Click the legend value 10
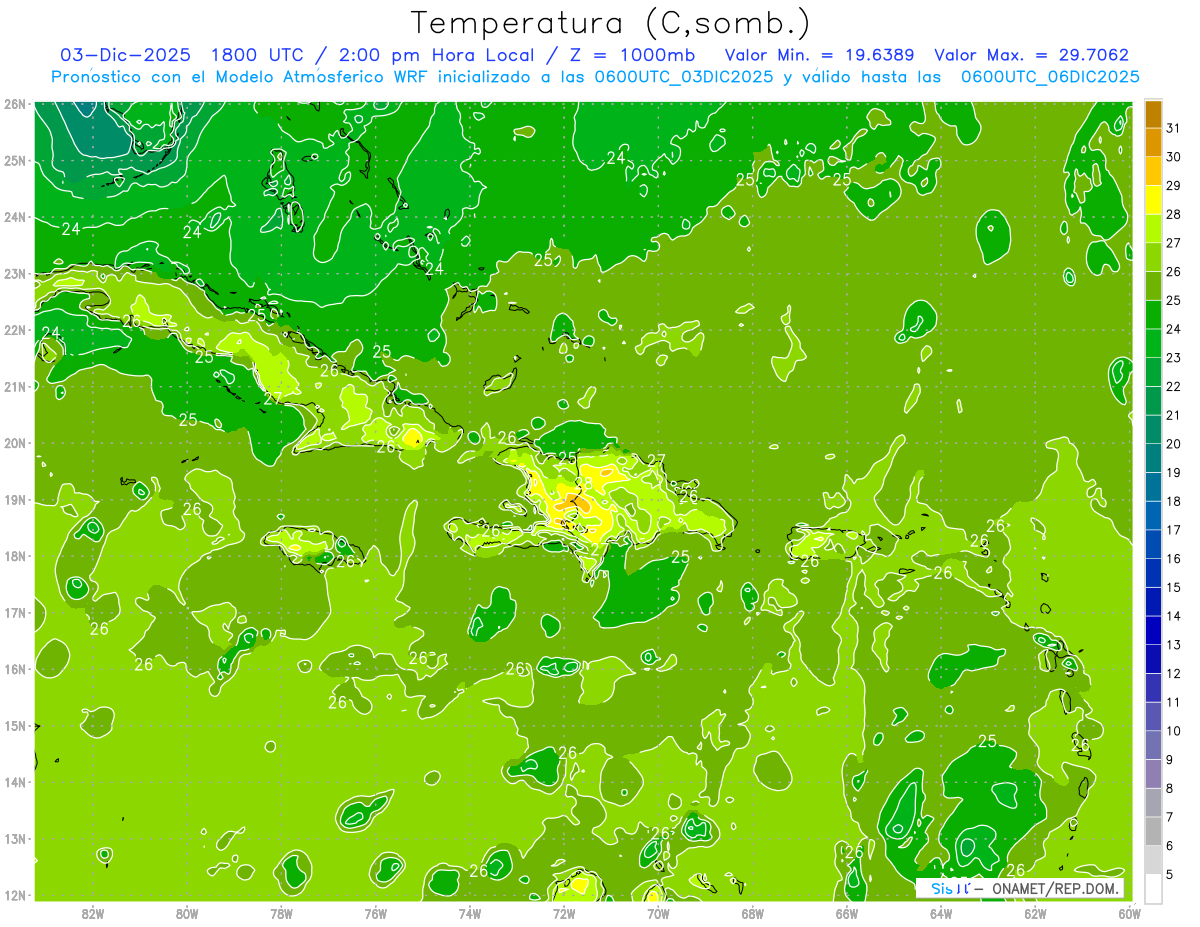 pyautogui.click(x=1173, y=731)
